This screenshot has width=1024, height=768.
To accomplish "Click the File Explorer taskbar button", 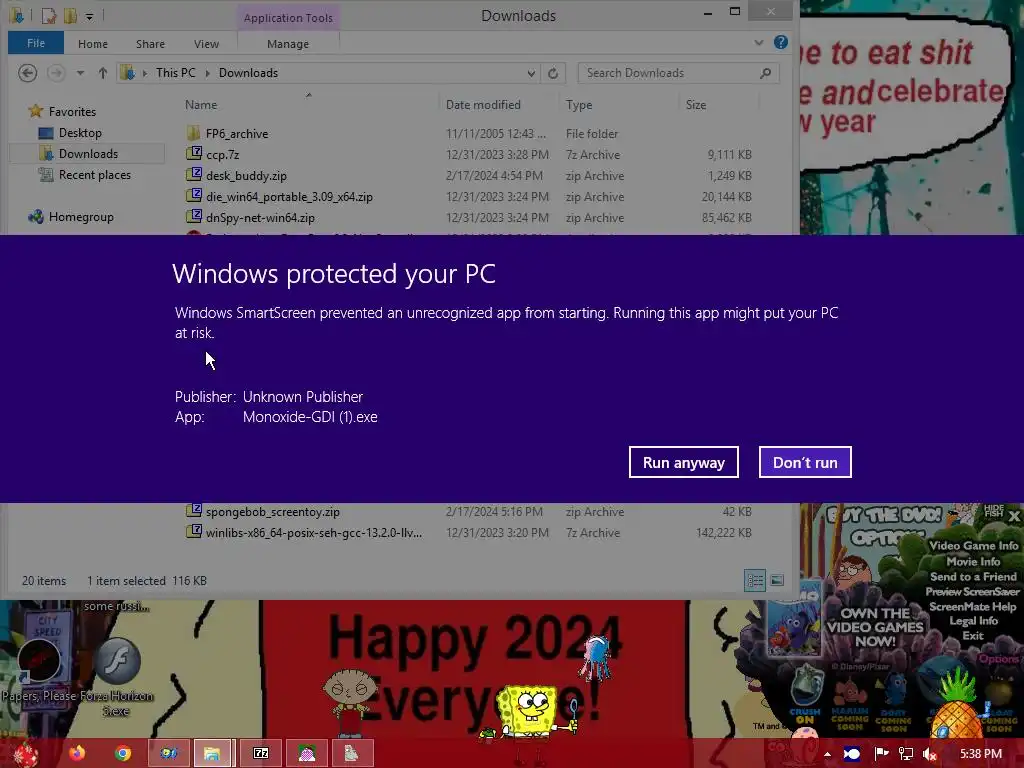I will (x=212, y=754).
